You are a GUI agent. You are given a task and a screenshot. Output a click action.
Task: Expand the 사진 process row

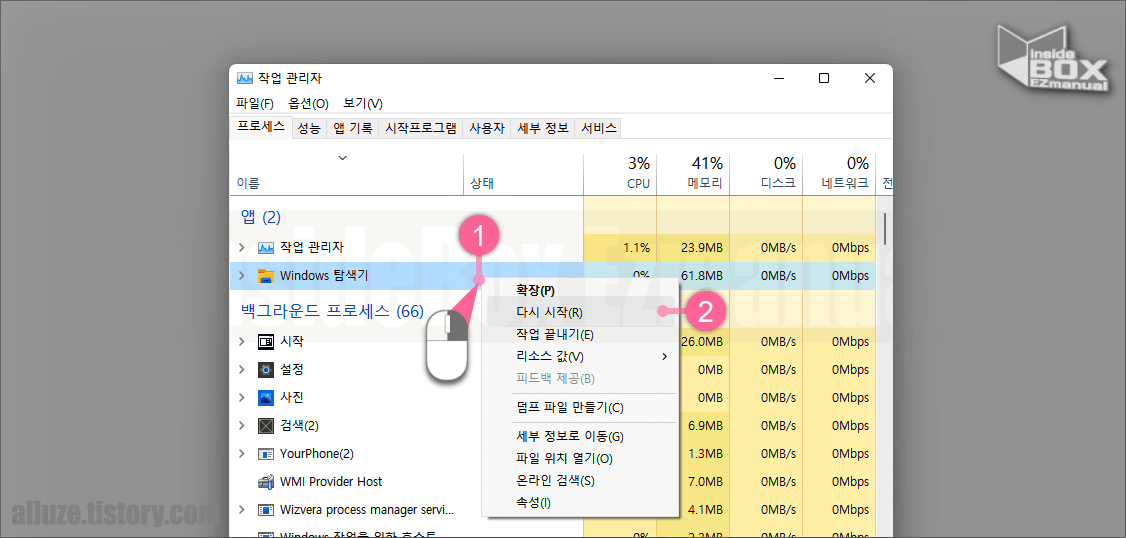pos(242,397)
